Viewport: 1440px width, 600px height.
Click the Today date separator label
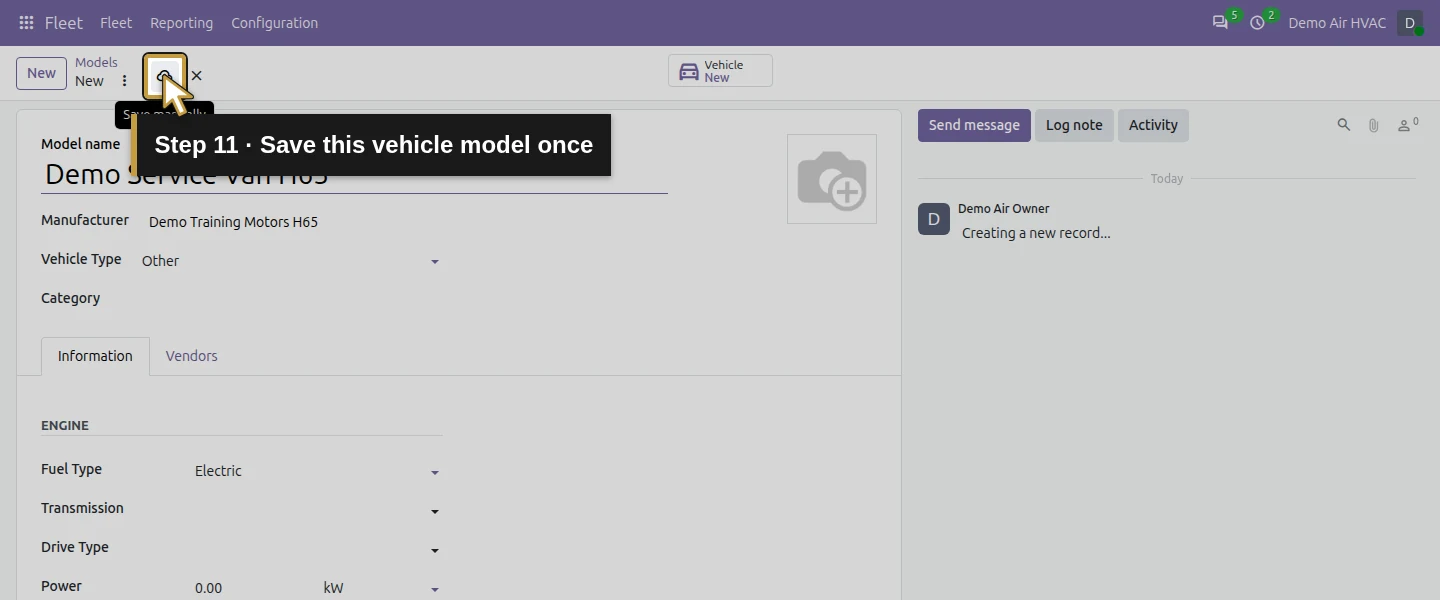pos(1167,179)
